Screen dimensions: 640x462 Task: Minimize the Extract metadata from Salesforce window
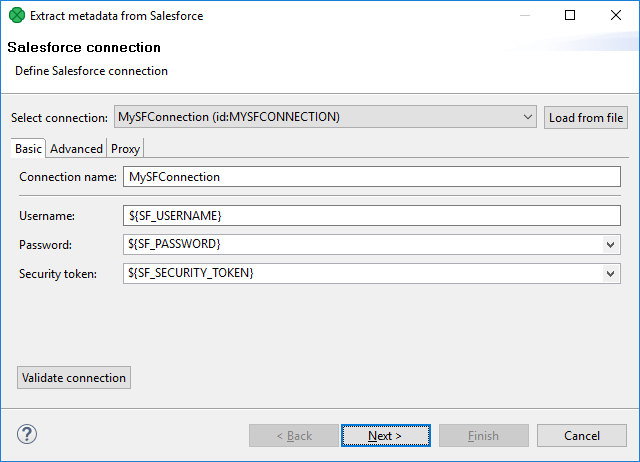point(524,16)
